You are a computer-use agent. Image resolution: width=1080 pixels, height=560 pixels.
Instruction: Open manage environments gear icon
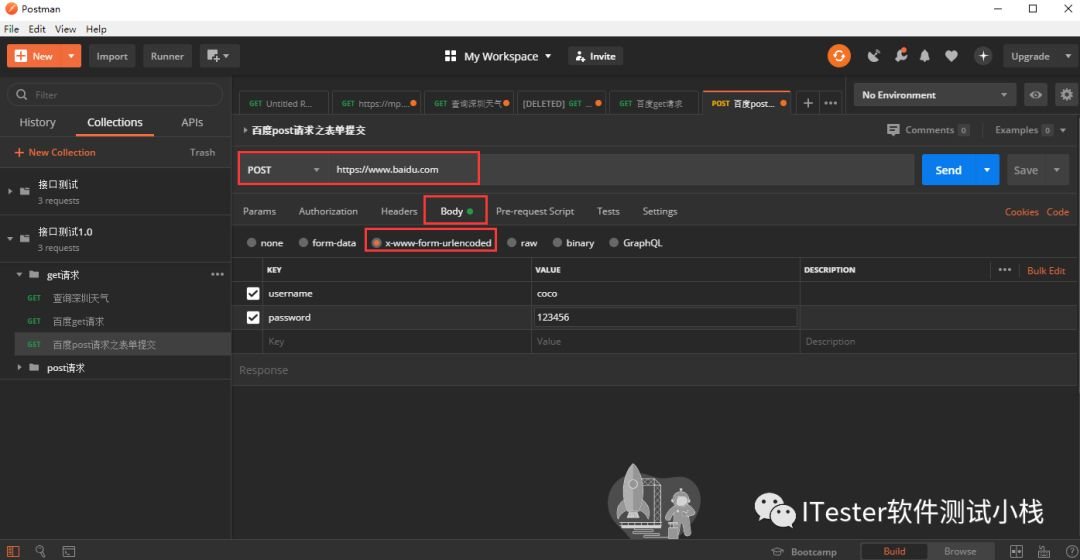pyautogui.click(x=1066, y=95)
